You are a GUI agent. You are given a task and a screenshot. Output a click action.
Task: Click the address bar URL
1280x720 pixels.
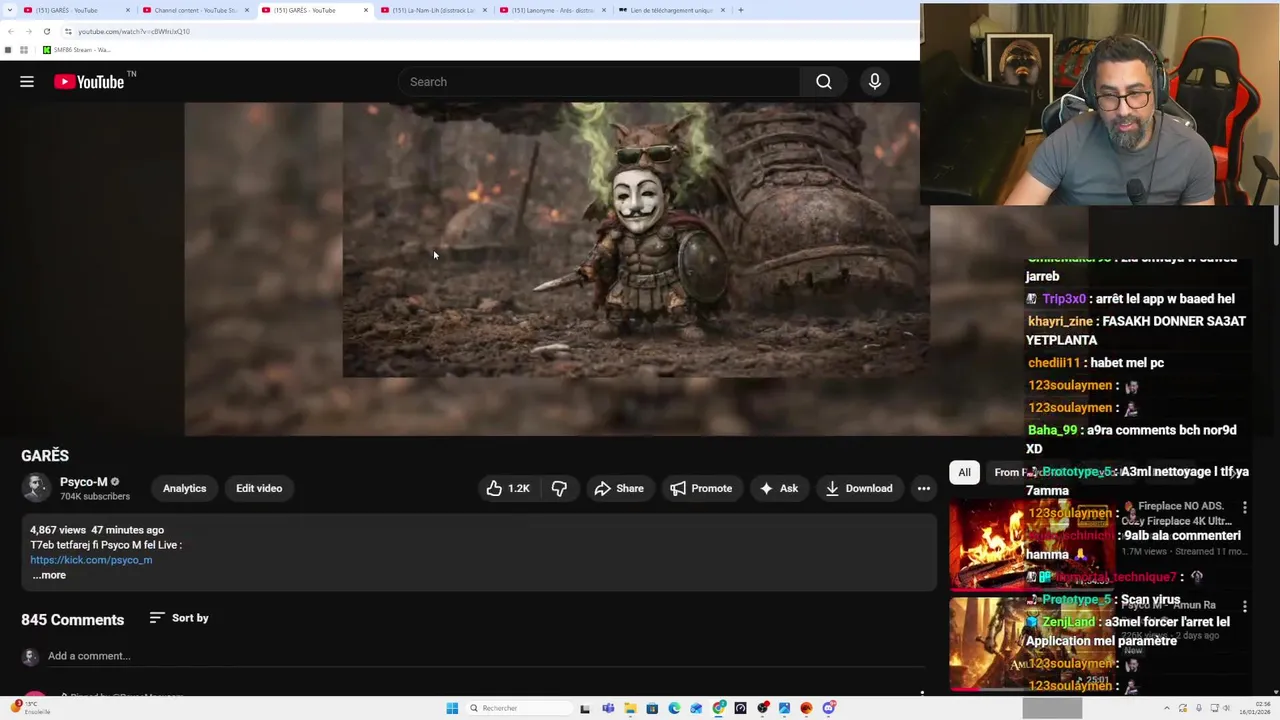click(x=134, y=31)
